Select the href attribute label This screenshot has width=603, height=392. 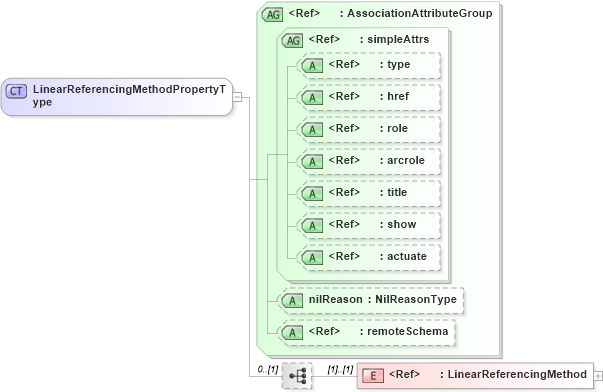(x=398, y=96)
